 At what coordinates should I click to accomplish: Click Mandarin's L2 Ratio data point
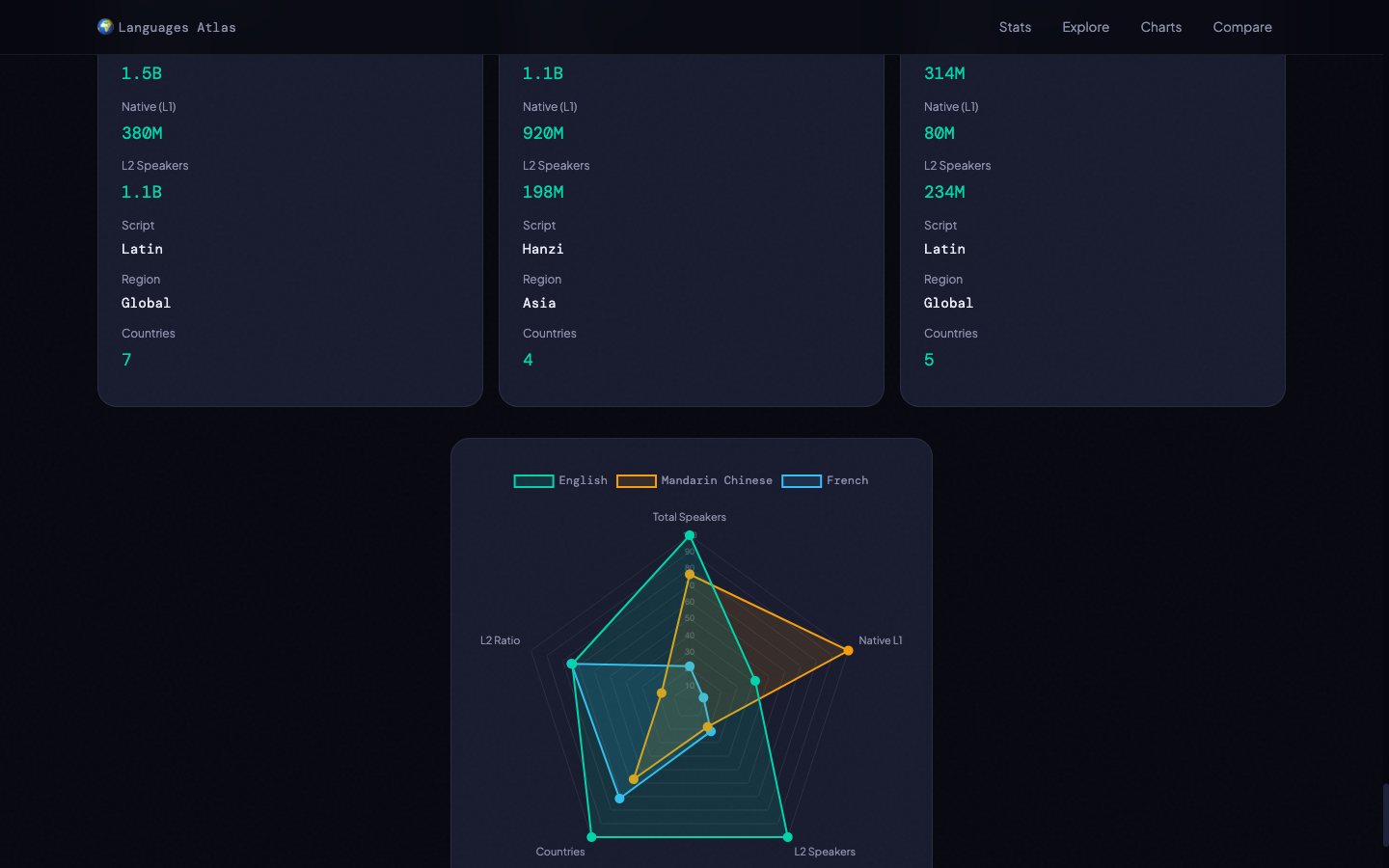(x=662, y=693)
